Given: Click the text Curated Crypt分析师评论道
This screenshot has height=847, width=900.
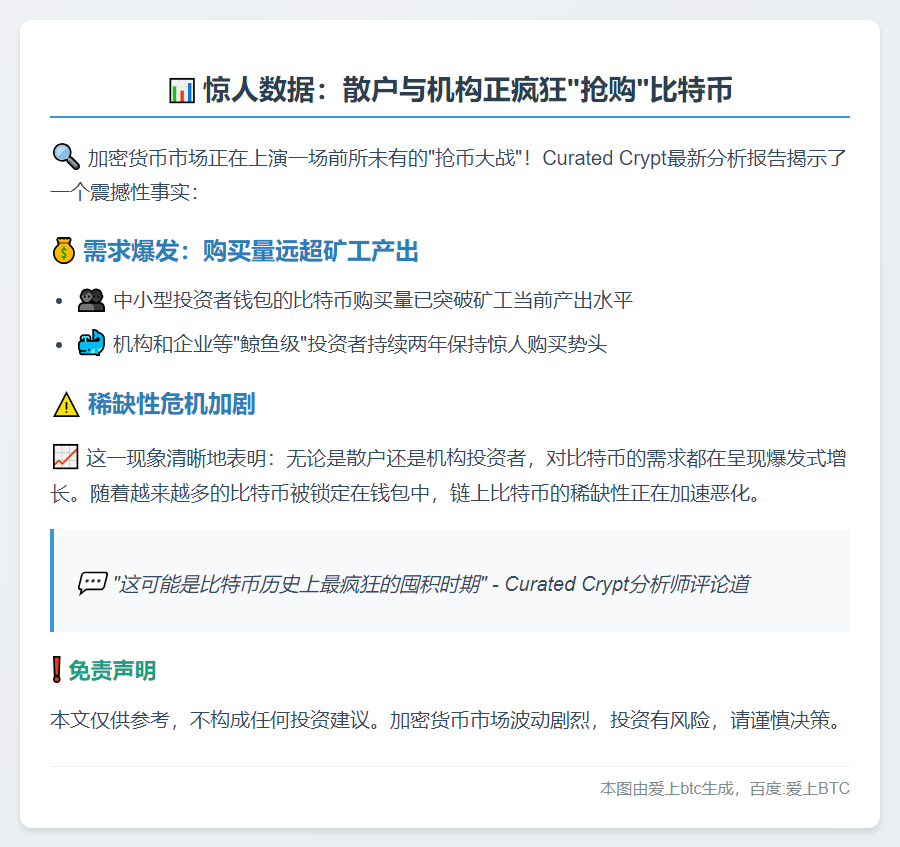Looking at the screenshot, I should click(627, 584).
